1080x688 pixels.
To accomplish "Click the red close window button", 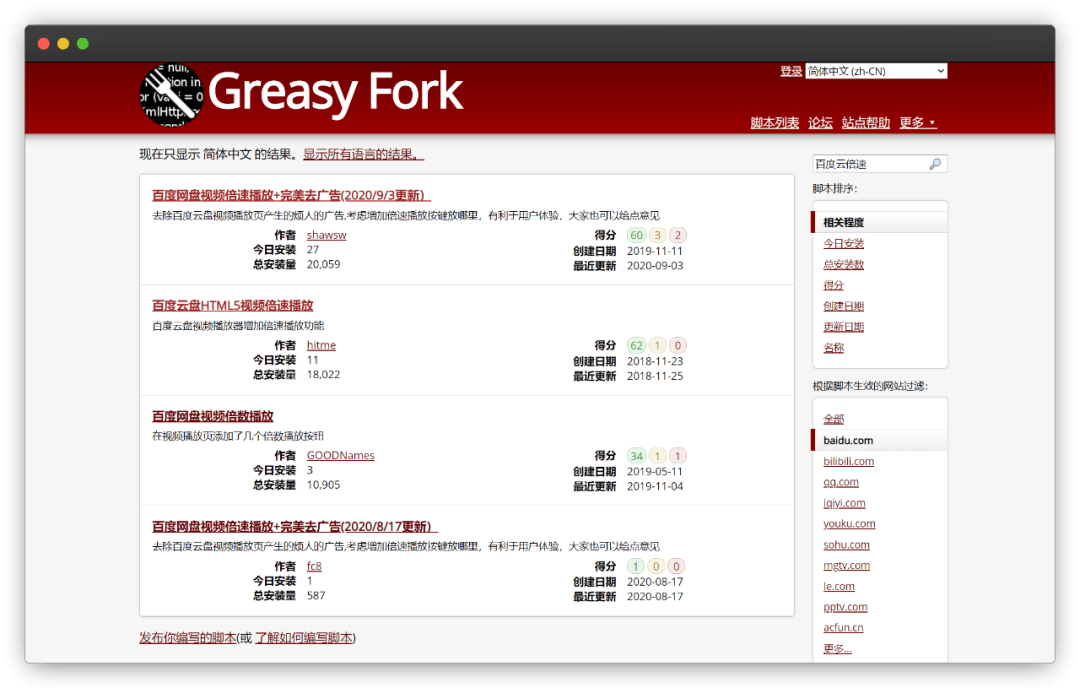I will pos(43,43).
